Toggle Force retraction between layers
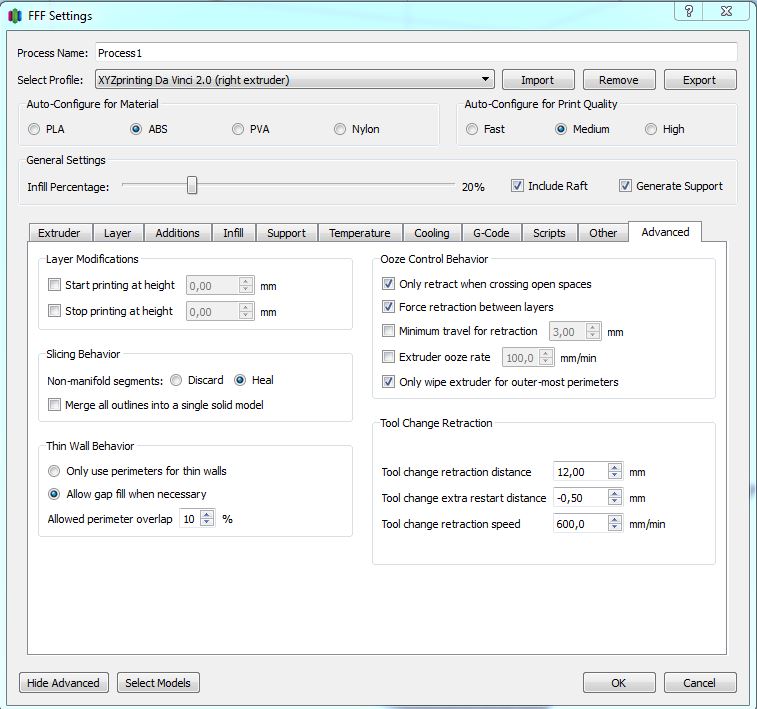 (389, 307)
